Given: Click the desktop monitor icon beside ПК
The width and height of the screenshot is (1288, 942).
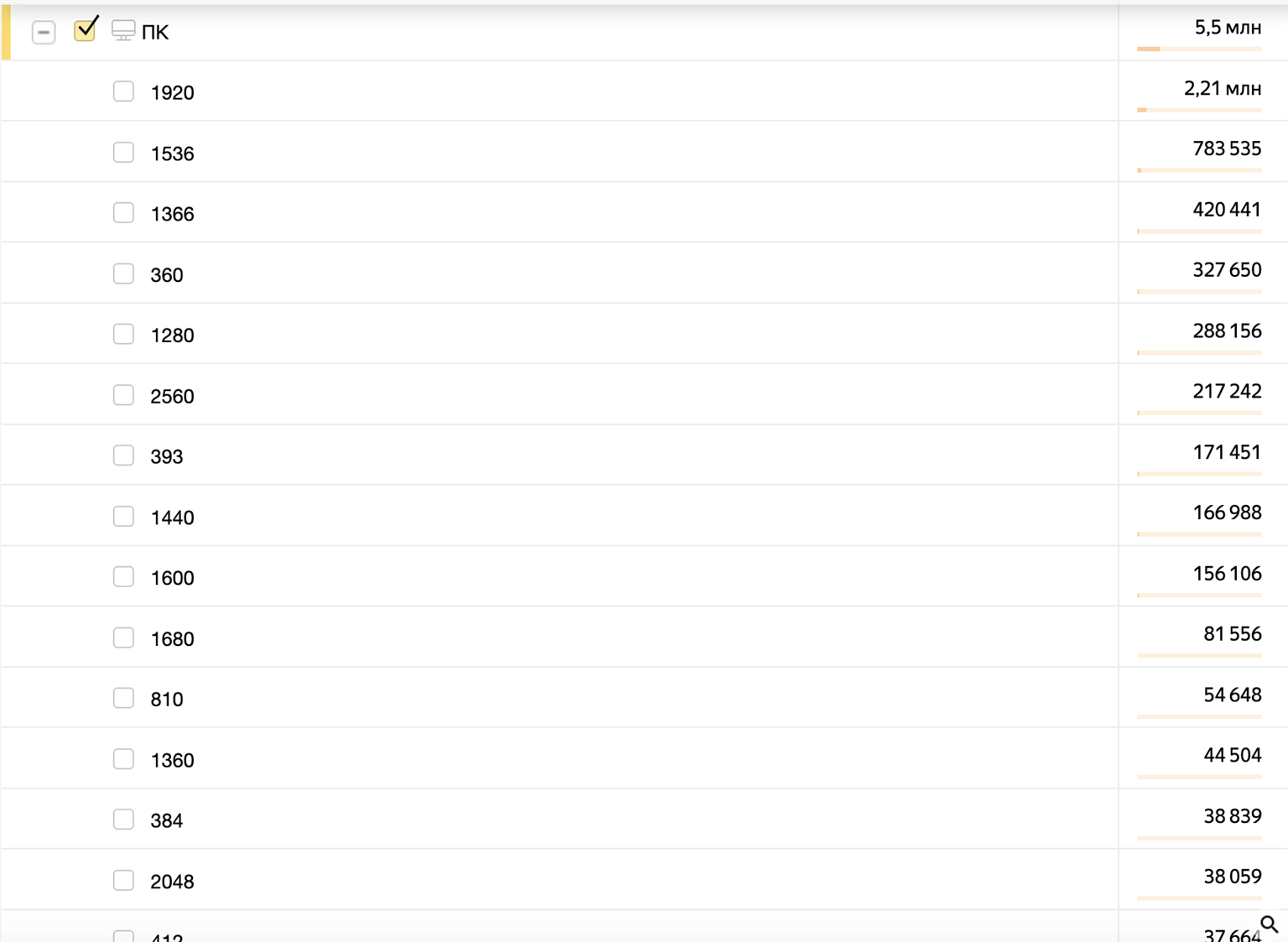Looking at the screenshot, I should click(x=123, y=31).
